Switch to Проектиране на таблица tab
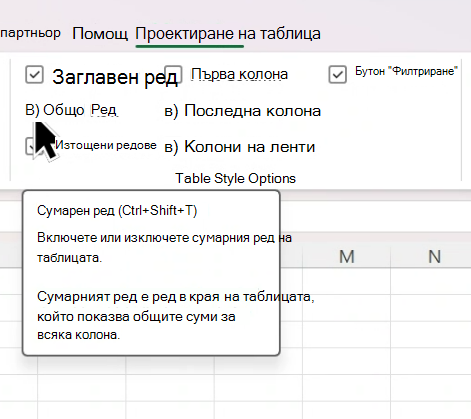 coord(228,34)
